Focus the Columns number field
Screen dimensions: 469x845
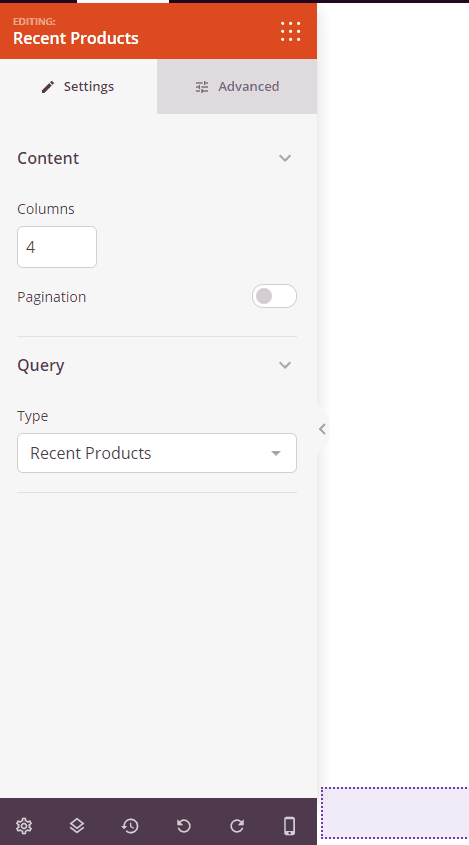coord(57,247)
